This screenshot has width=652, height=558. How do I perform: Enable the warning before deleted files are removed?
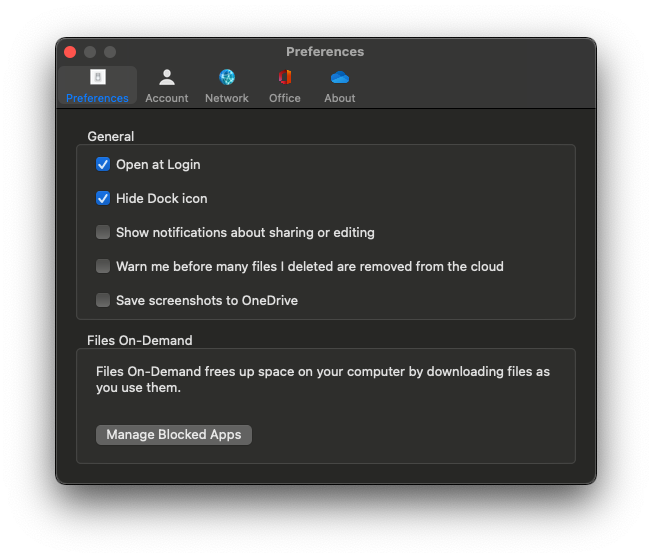(x=103, y=266)
